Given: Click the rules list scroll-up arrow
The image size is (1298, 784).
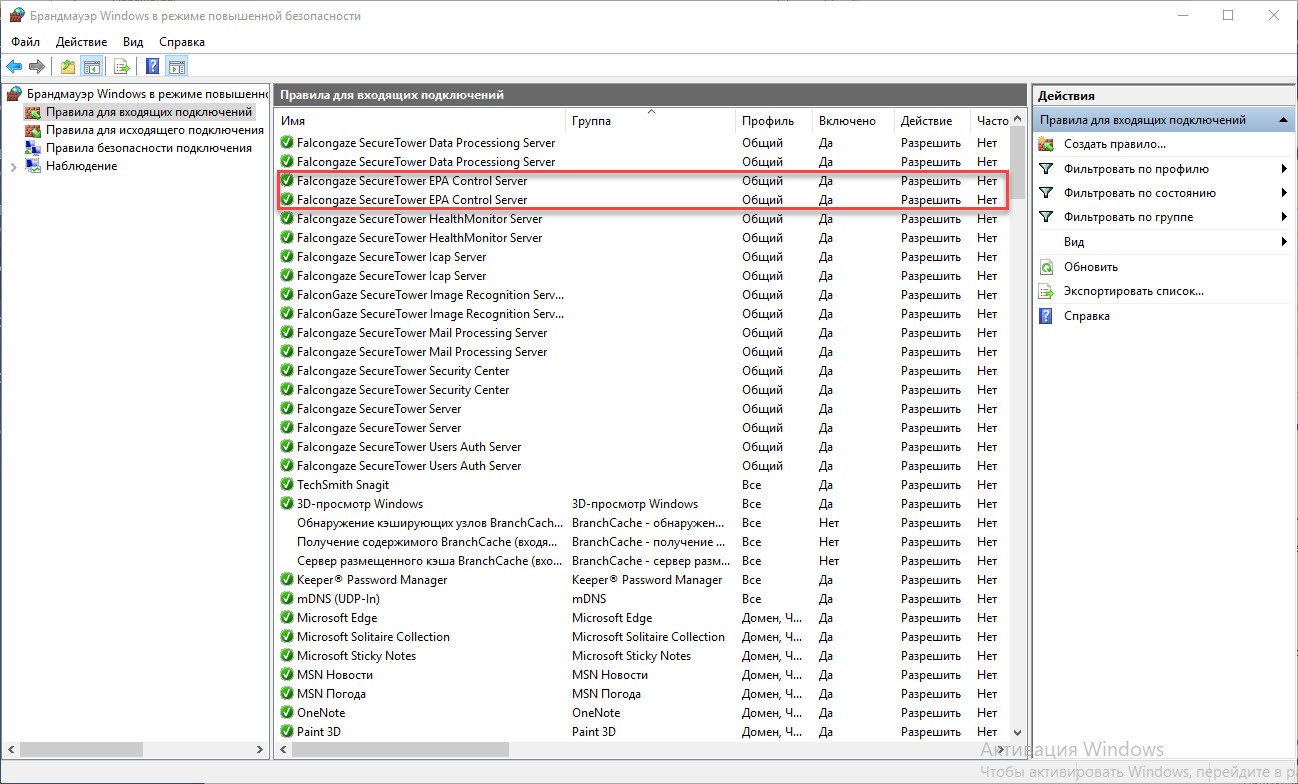Looking at the screenshot, I should pyautogui.click(x=1018, y=119).
